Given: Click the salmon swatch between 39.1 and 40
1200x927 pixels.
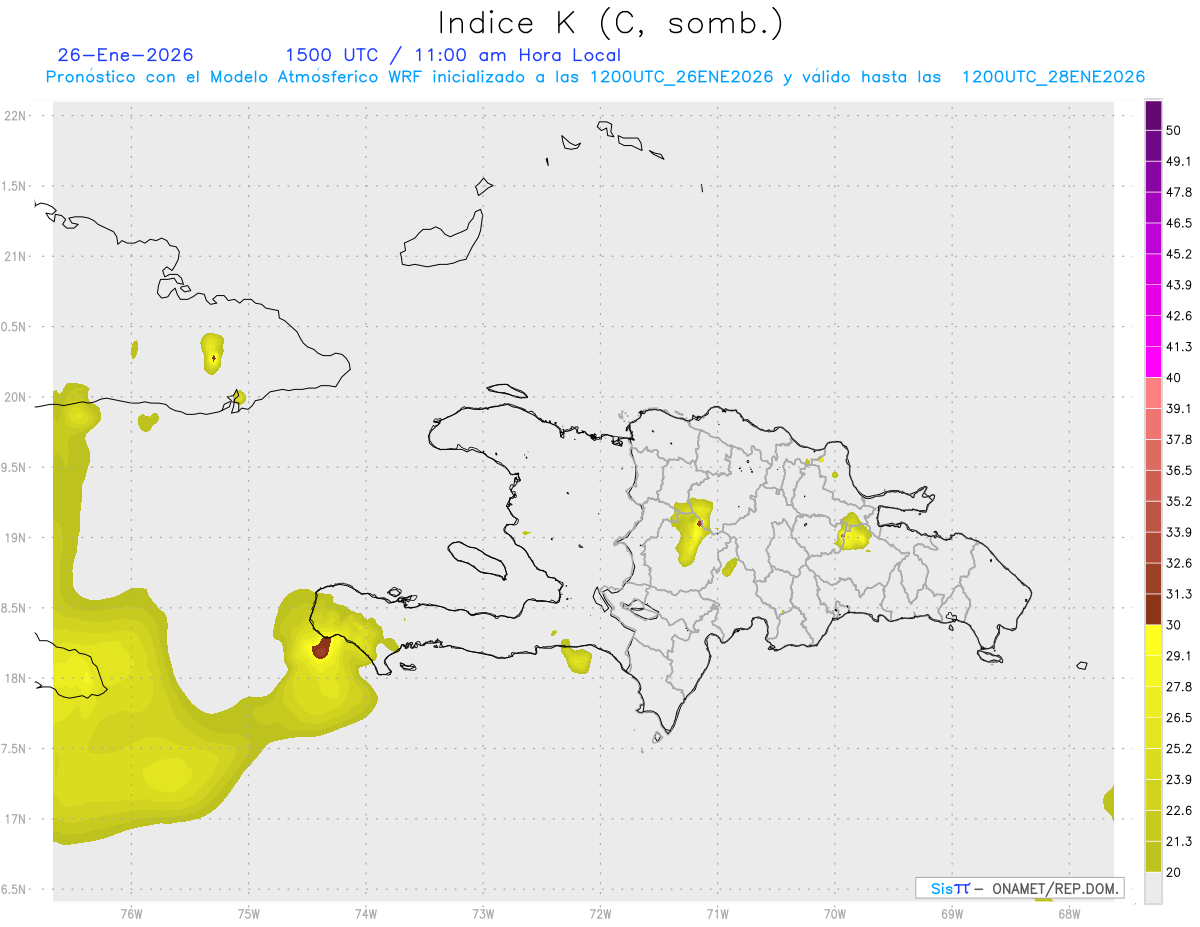Looking at the screenshot, I should coord(1154,393).
